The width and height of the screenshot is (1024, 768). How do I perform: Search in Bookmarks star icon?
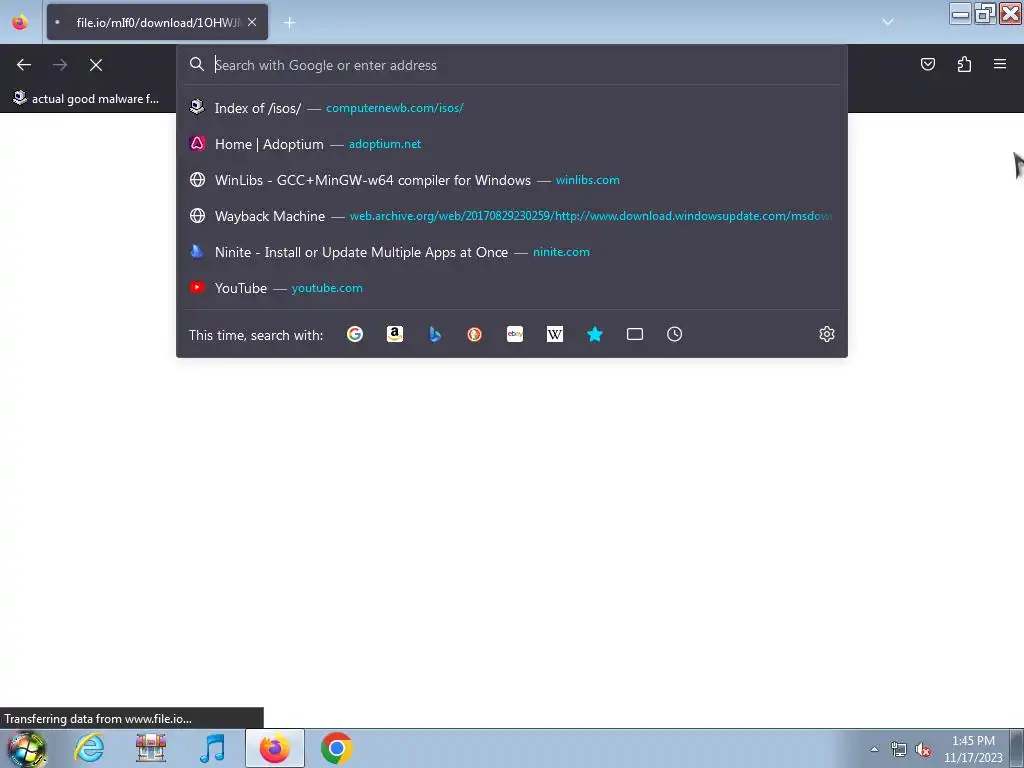(594, 334)
